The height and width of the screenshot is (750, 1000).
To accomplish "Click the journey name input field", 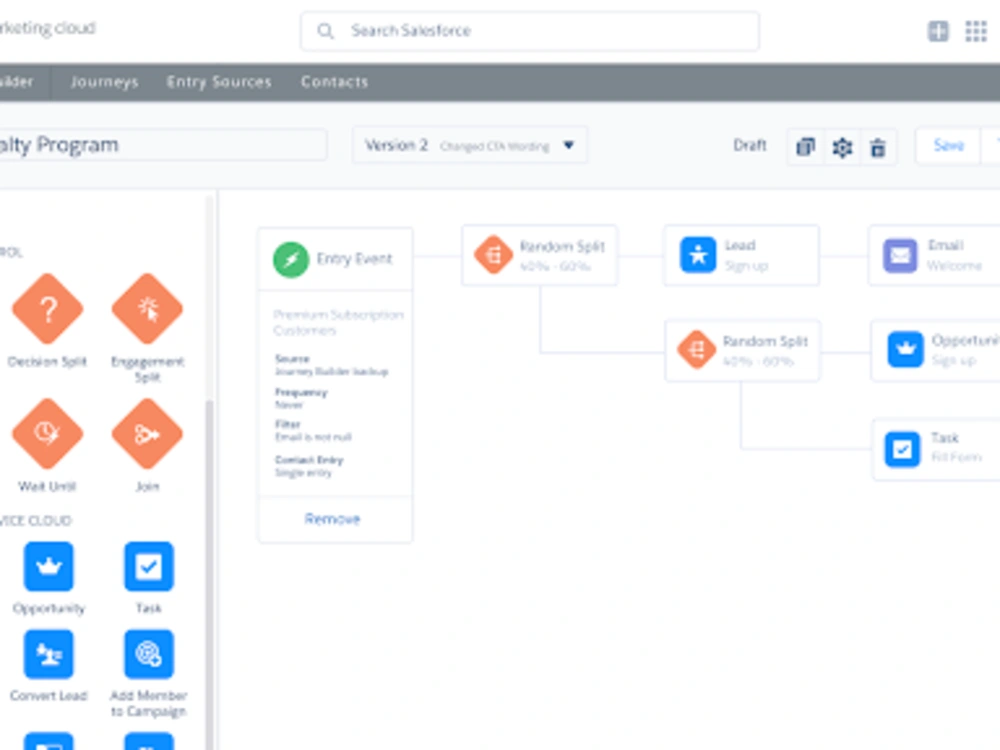I will point(163,145).
